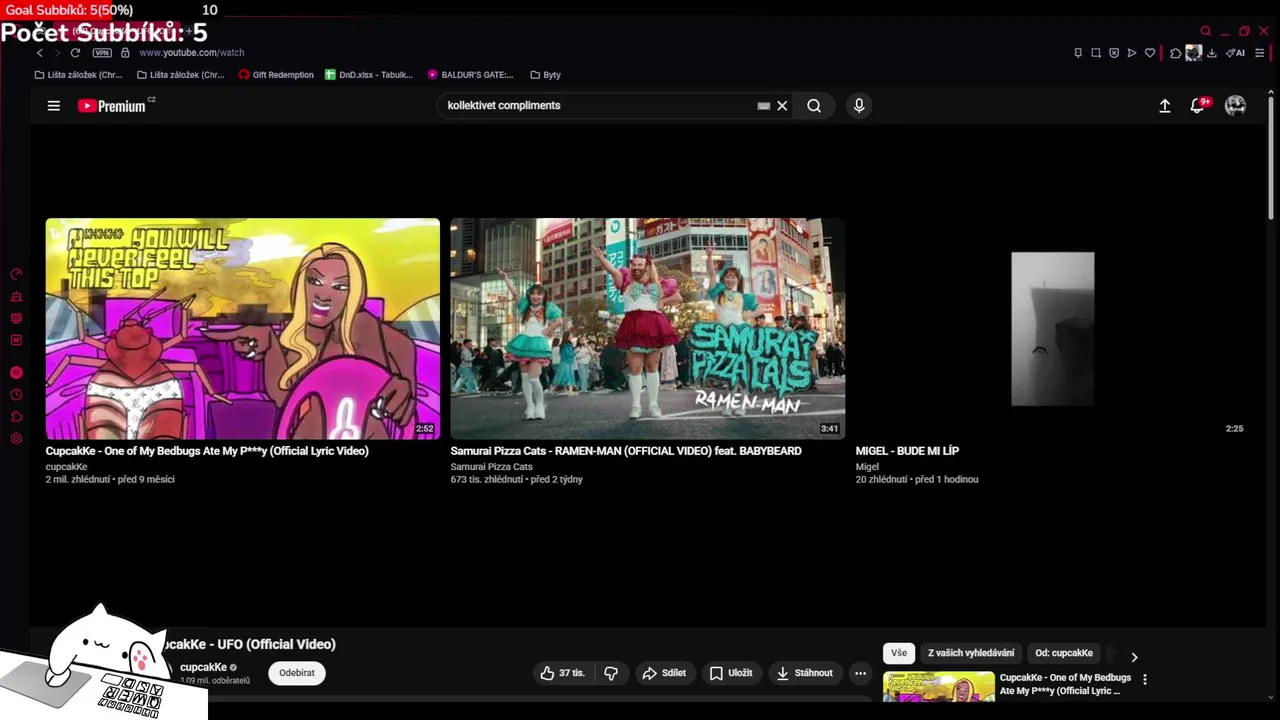
Task: Select the Od: cupcakKe chip
Action: click(1064, 653)
